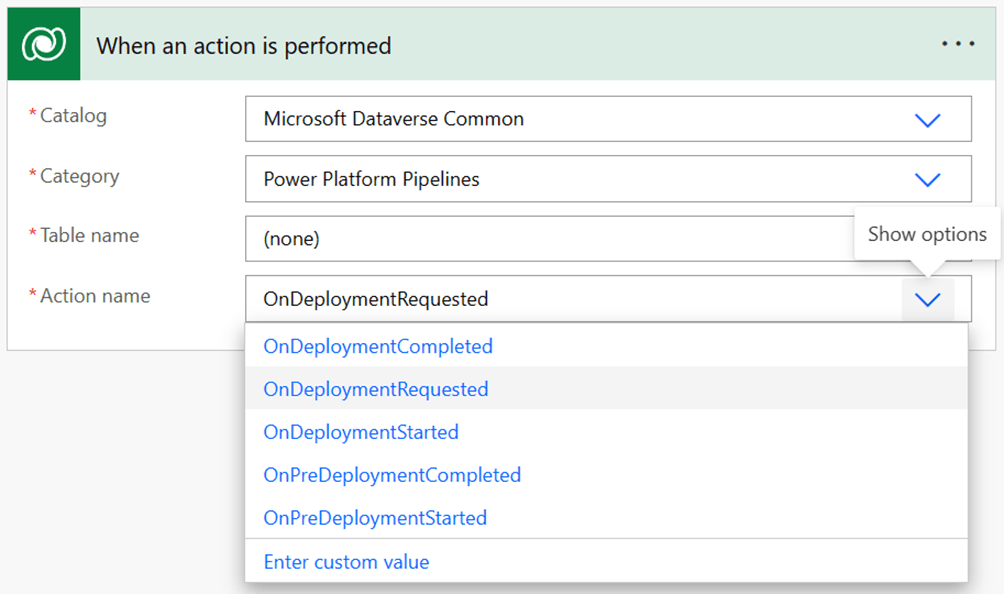The image size is (1004, 594).
Task: Click the green Dataverse connector icon
Action: point(44,46)
